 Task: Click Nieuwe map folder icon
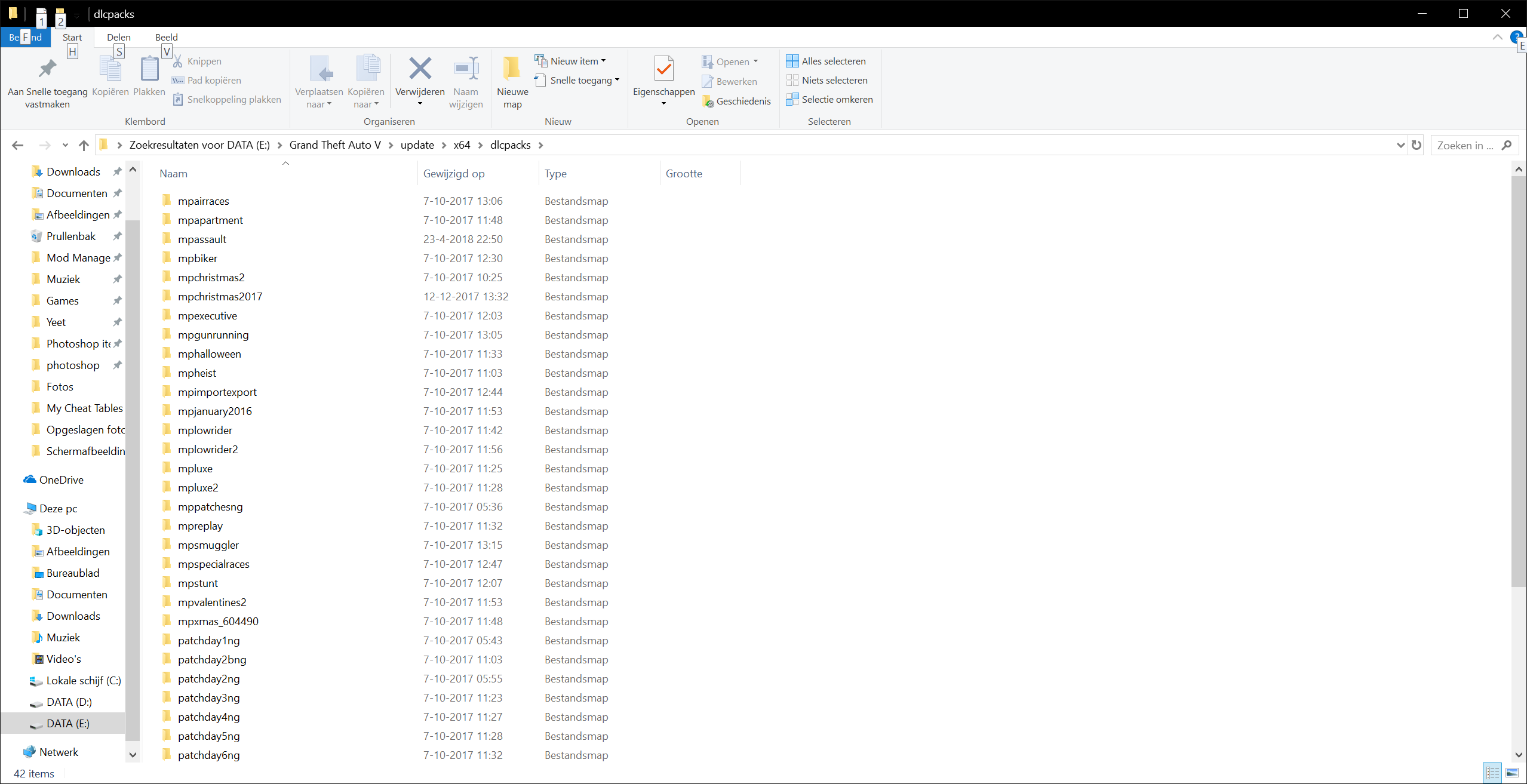(512, 69)
